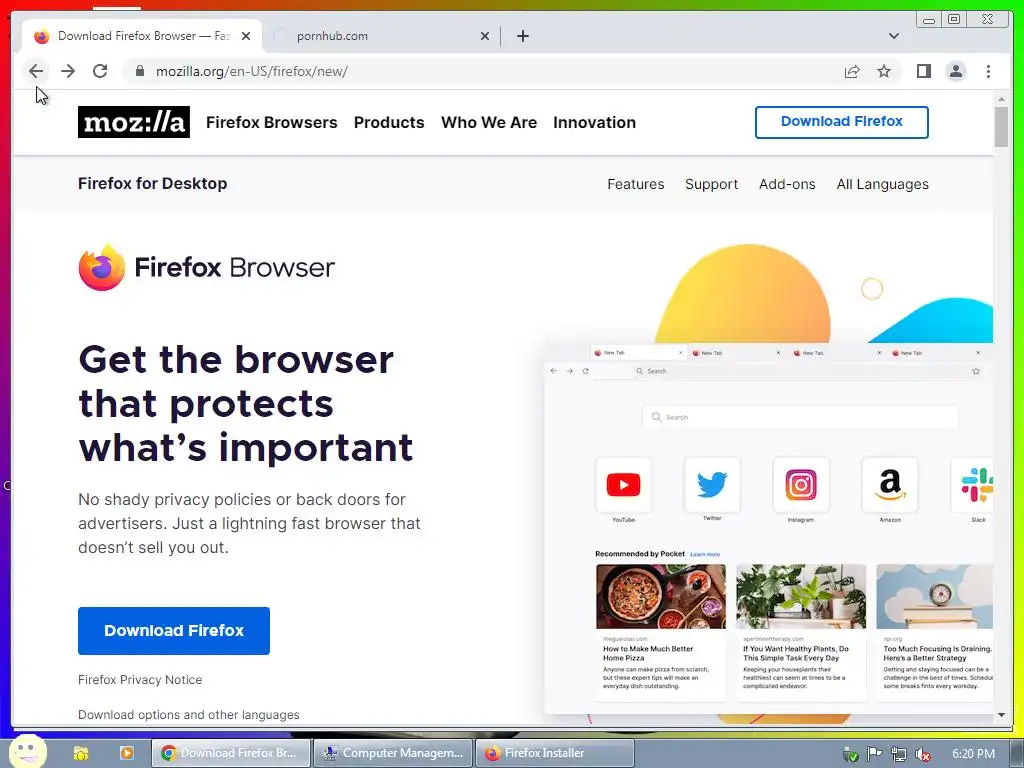Viewport: 1024px width, 768px height.
Task: Switch to the pornhub.com tab
Action: coord(381,36)
